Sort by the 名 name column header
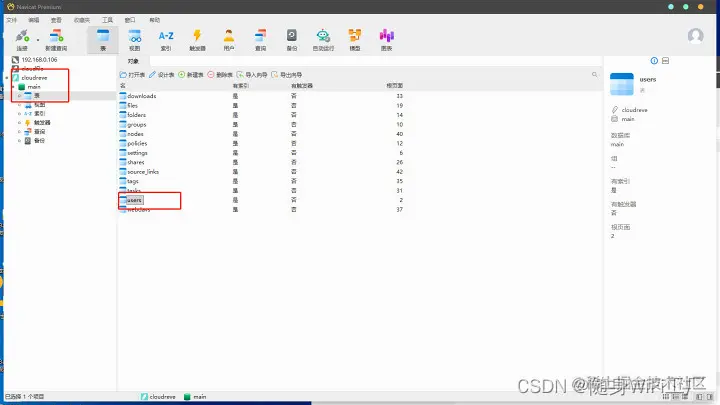The height and width of the screenshot is (405, 720). [x=123, y=86]
